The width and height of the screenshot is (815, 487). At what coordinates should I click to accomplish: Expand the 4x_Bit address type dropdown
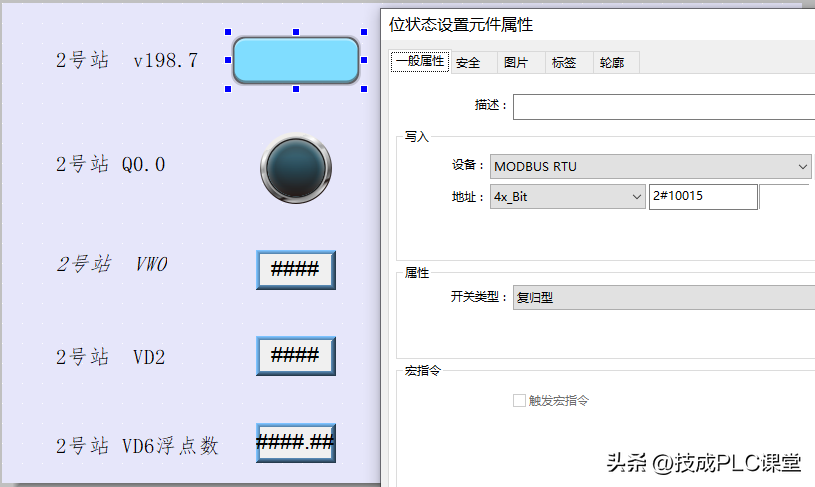click(x=567, y=197)
